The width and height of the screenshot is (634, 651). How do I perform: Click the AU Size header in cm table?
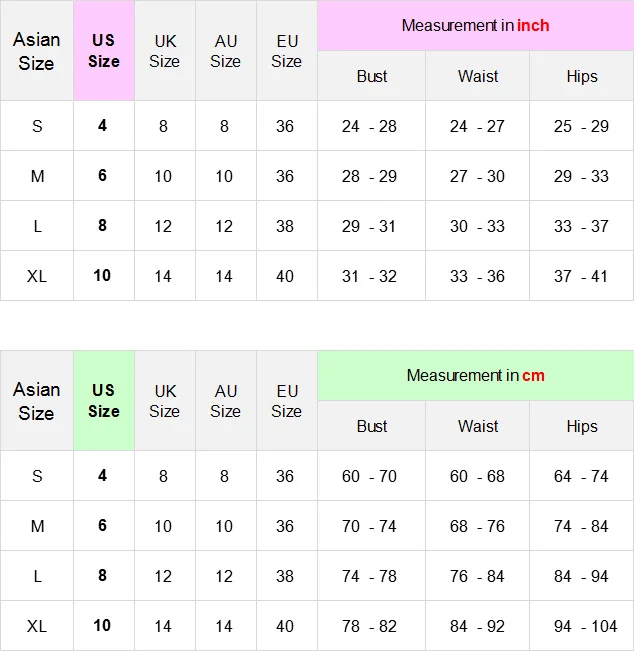pos(226,401)
